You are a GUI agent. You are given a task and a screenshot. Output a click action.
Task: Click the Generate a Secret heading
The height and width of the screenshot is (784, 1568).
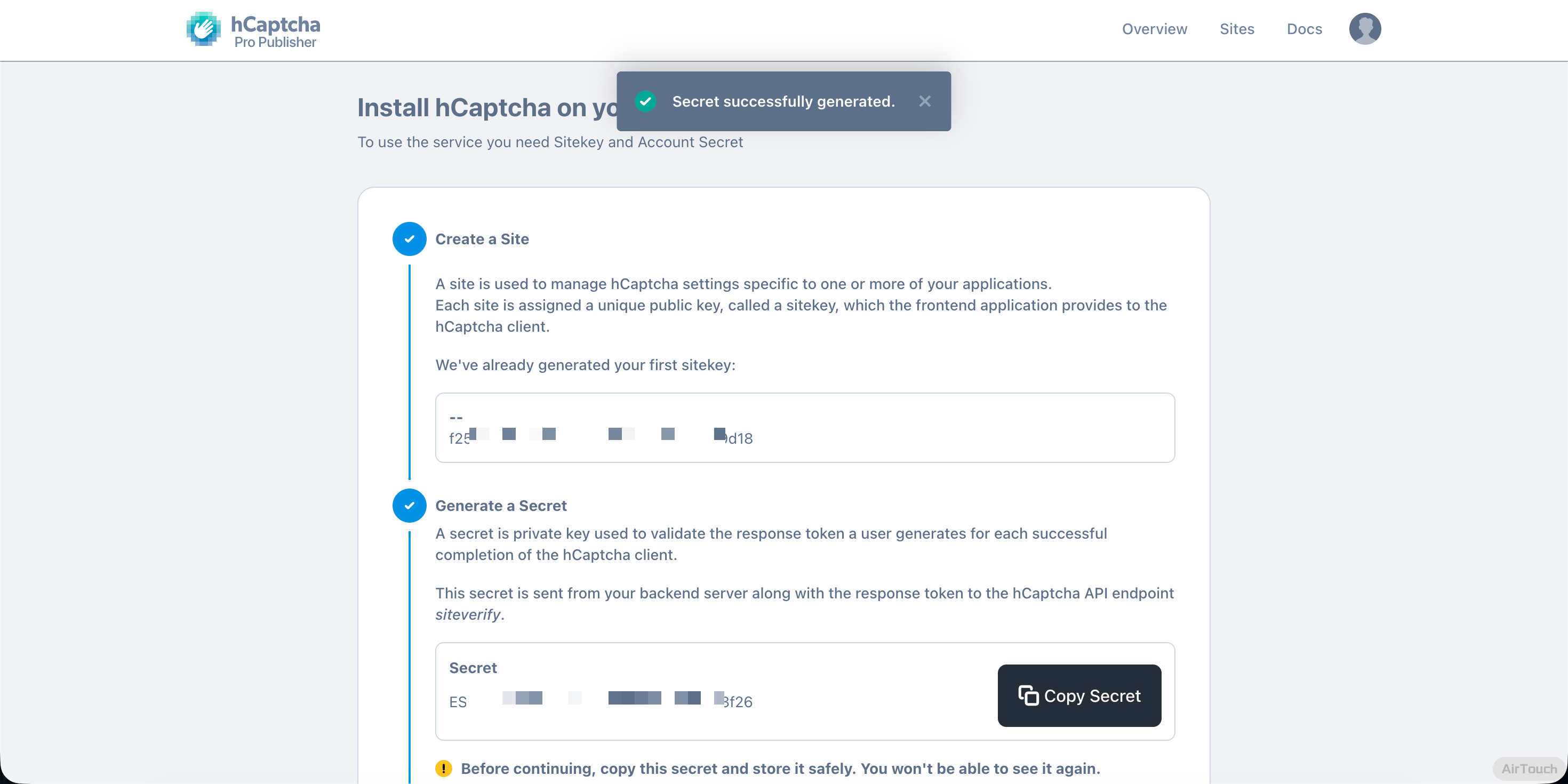point(500,506)
